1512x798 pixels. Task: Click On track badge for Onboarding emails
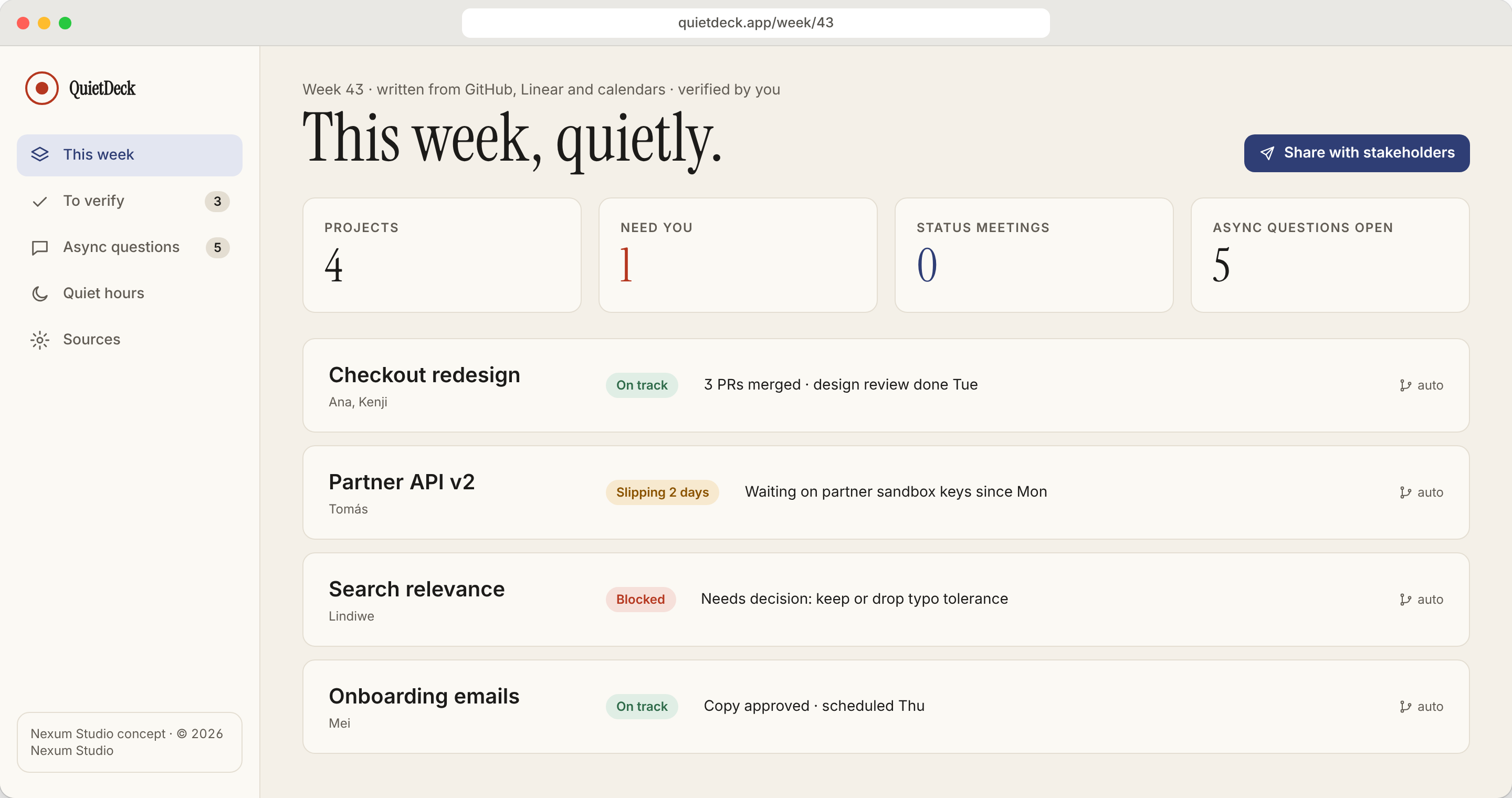[x=642, y=707]
